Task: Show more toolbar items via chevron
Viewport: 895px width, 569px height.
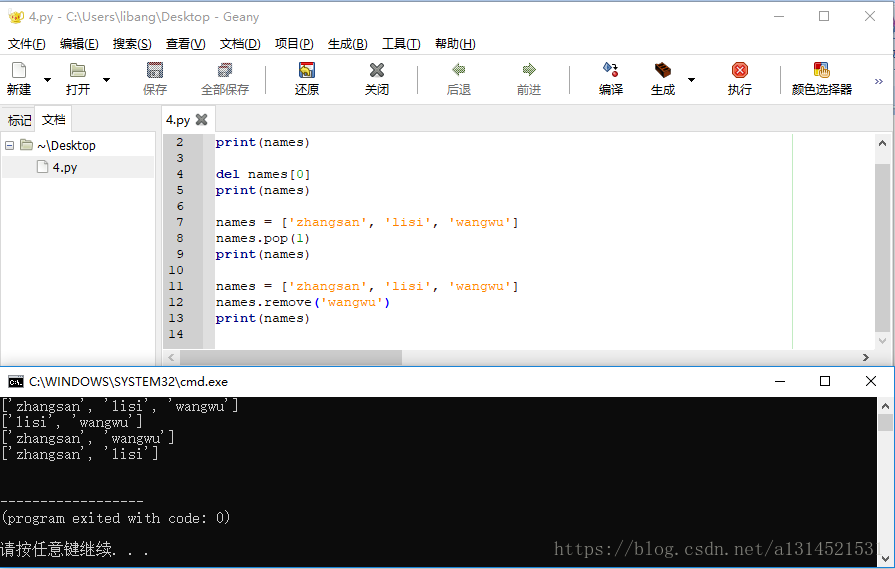Action: click(878, 81)
